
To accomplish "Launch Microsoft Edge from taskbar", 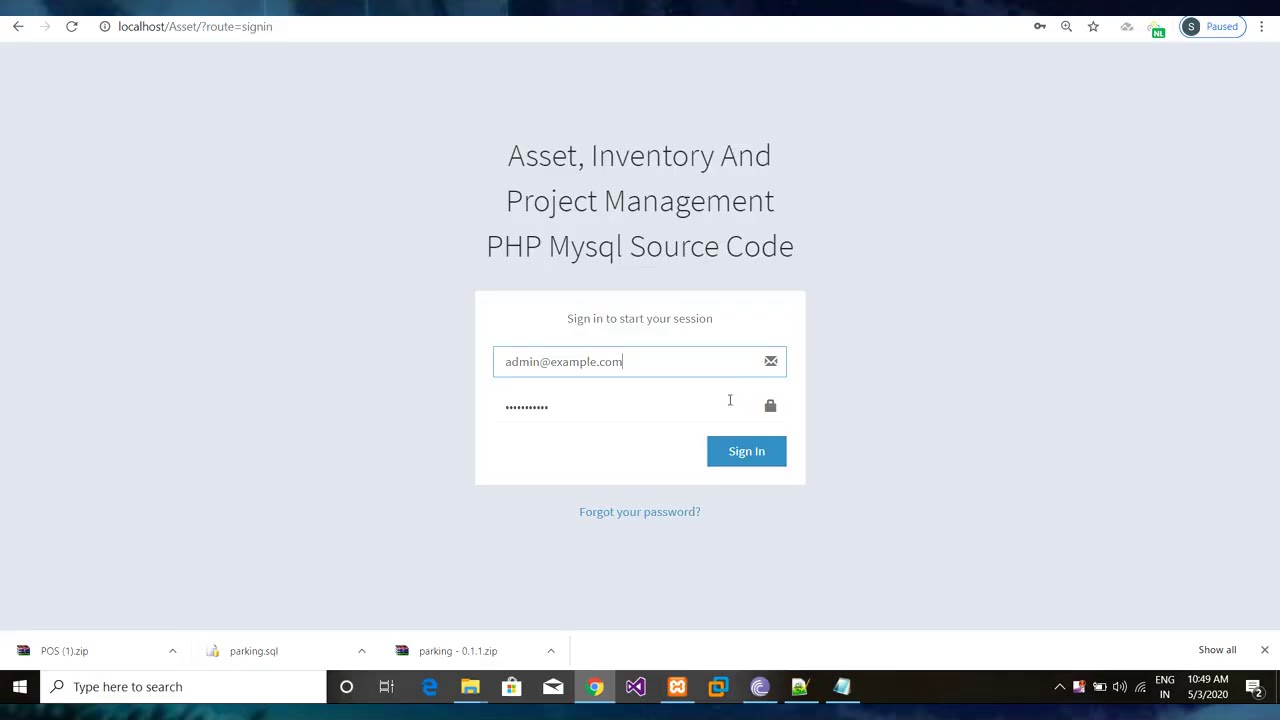I will [x=429, y=687].
